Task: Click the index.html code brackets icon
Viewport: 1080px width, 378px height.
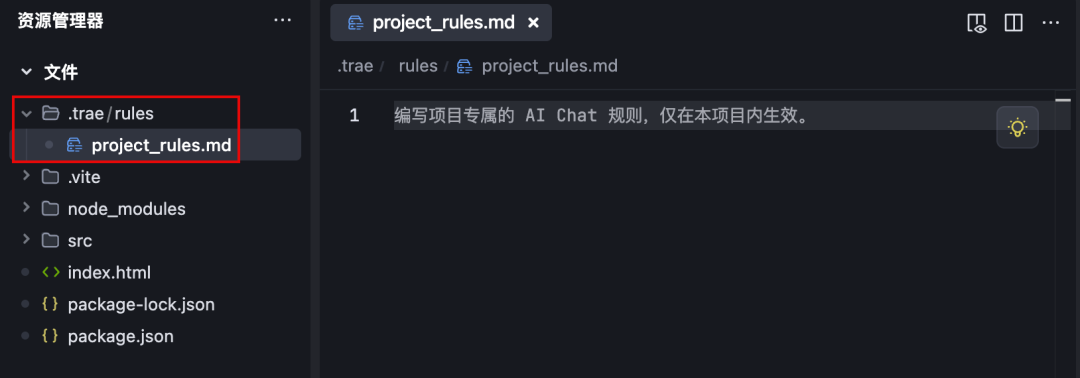Action: (50, 272)
